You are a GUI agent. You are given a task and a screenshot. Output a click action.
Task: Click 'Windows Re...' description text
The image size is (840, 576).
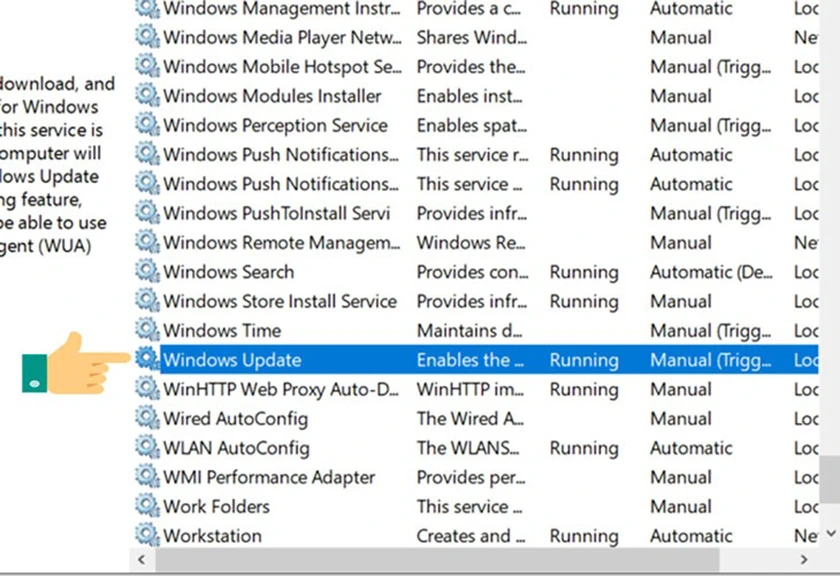[471, 243]
